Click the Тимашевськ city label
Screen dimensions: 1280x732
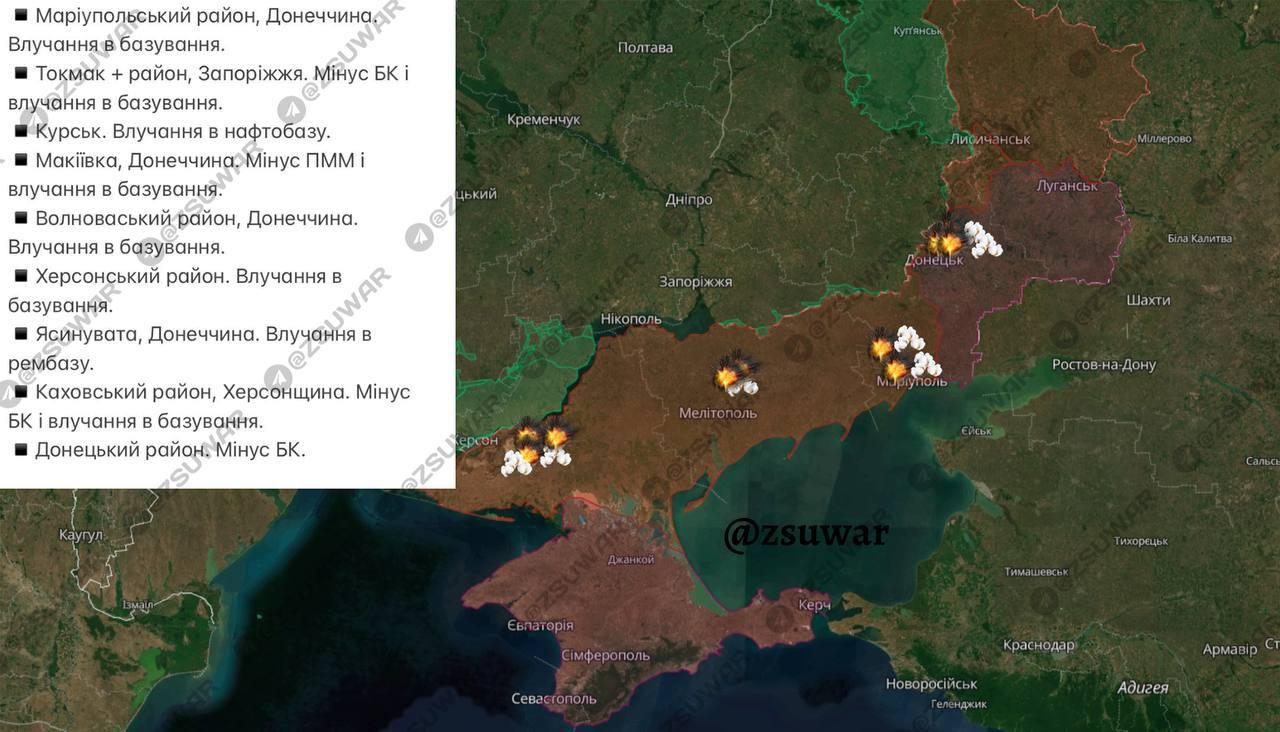[1036, 571]
